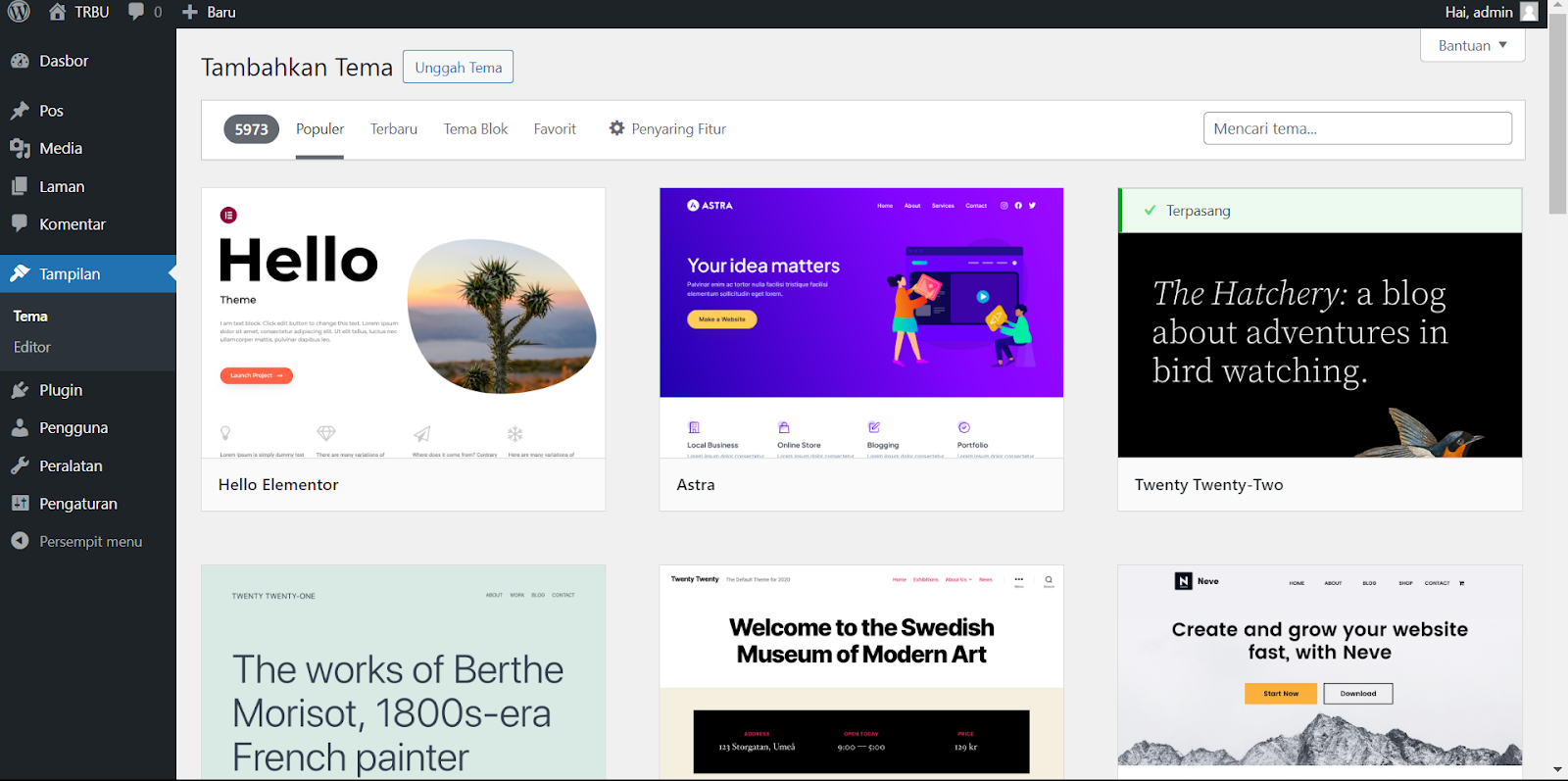Click the Plugin plug icon
Viewport: 1568px width, 781px height.
point(20,390)
